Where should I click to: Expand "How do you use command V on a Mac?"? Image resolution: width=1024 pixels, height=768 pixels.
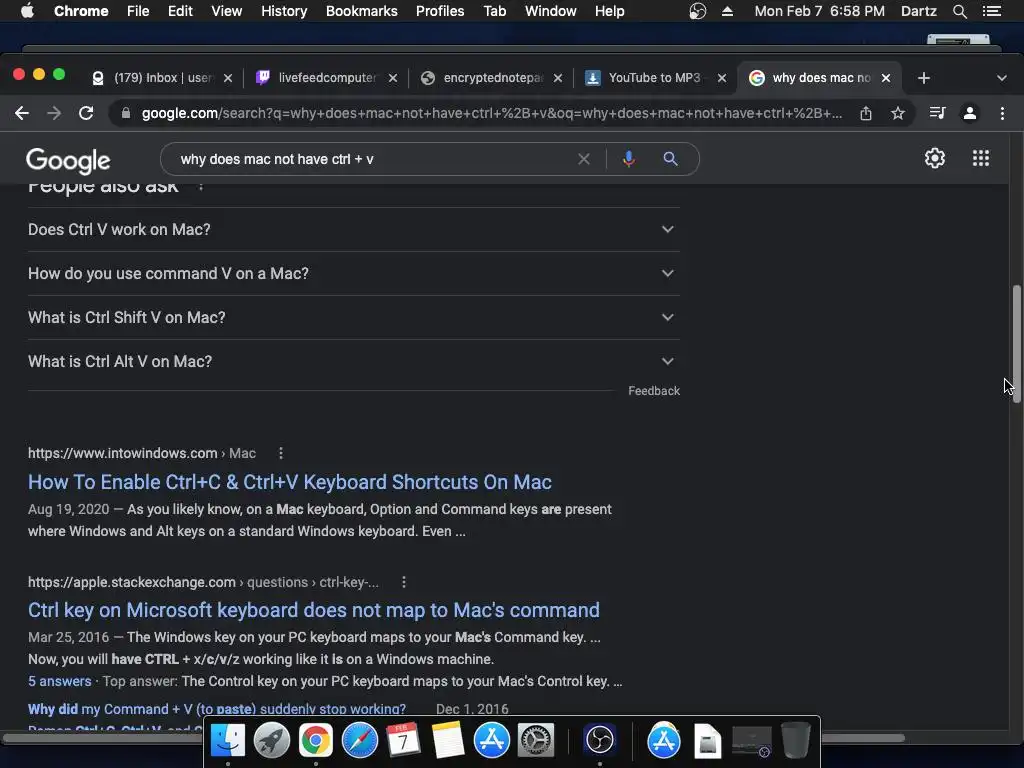tap(353, 273)
